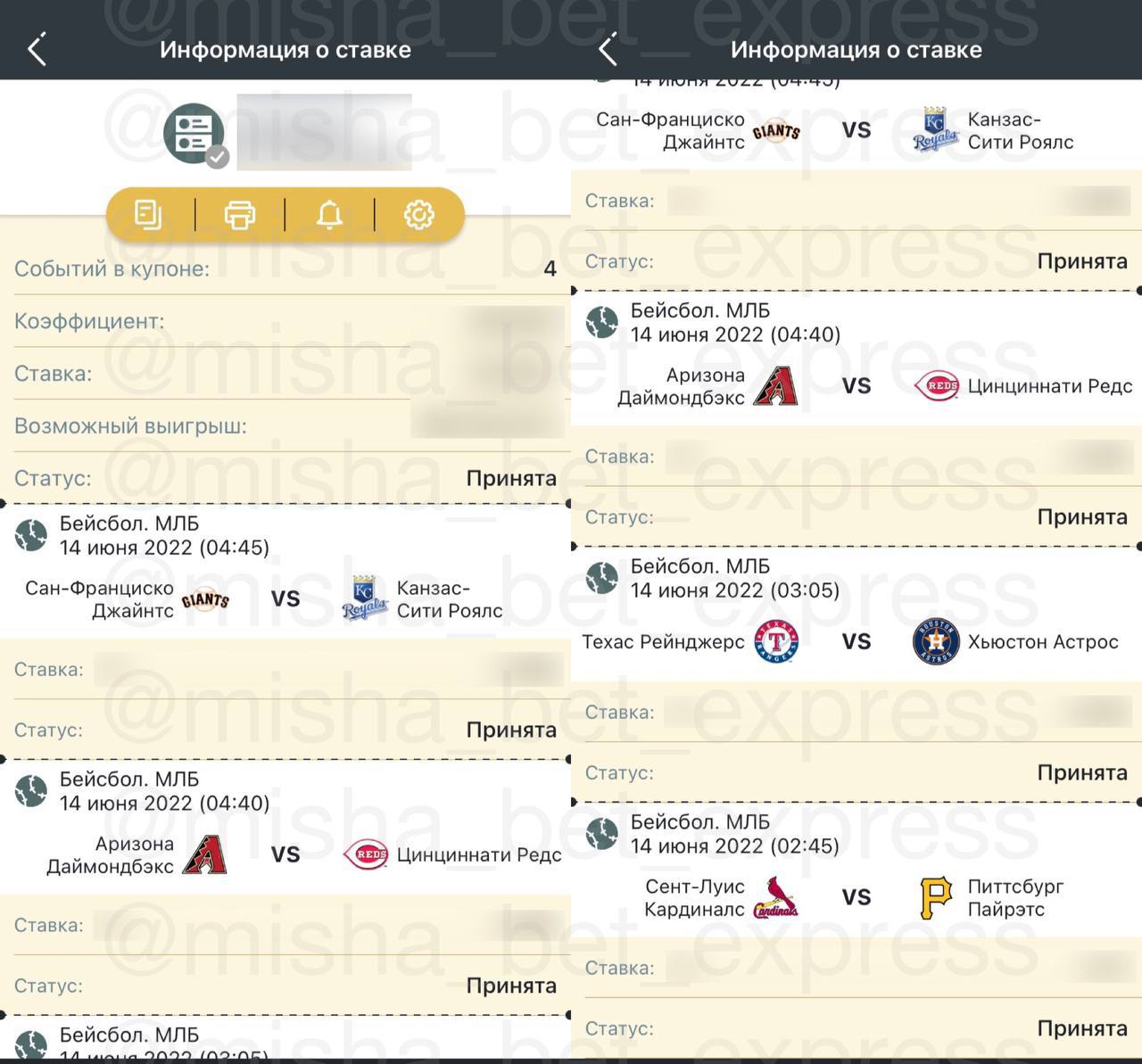The image size is (1142, 1064).
Task: Click baseball icon for 04:45 game, left panel
Action: coord(31,535)
